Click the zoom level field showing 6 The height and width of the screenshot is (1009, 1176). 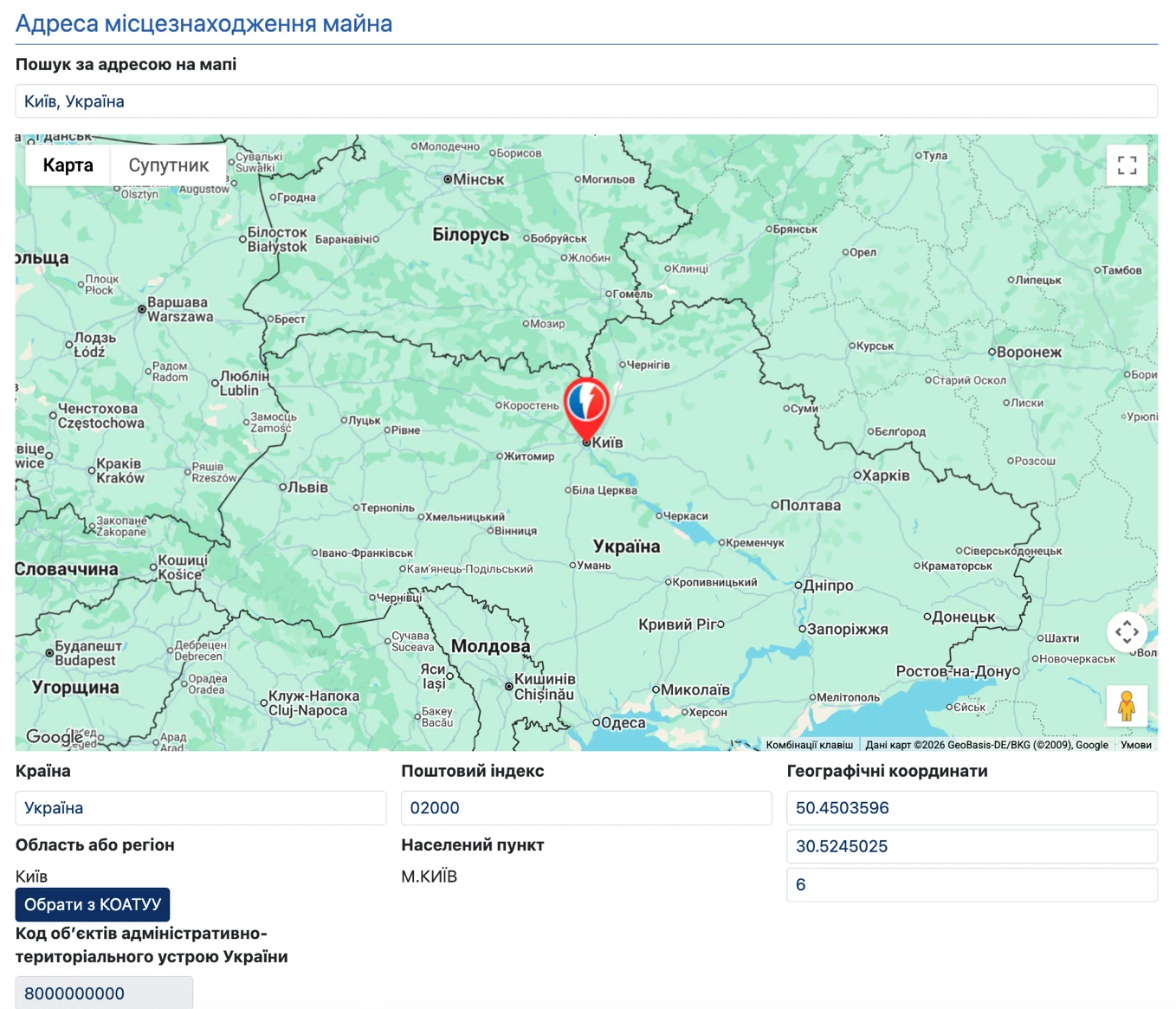tap(972, 884)
